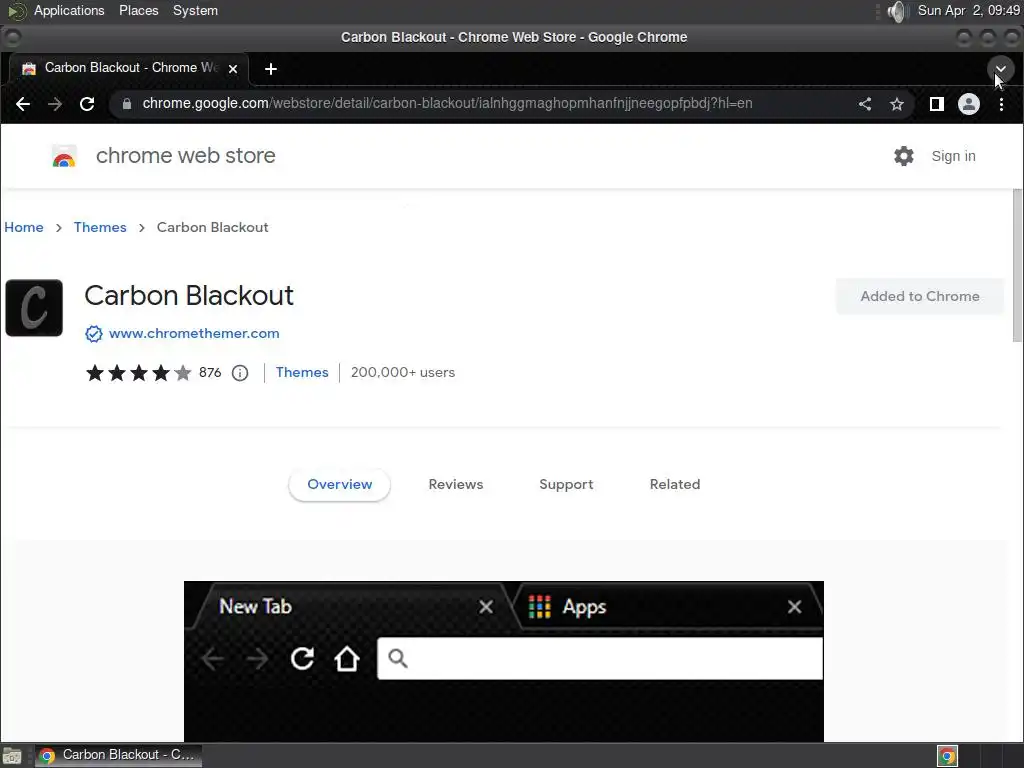1024x768 pixels.
Task: Open the Chrome three-dot menu
Action: pos(1001,104)
